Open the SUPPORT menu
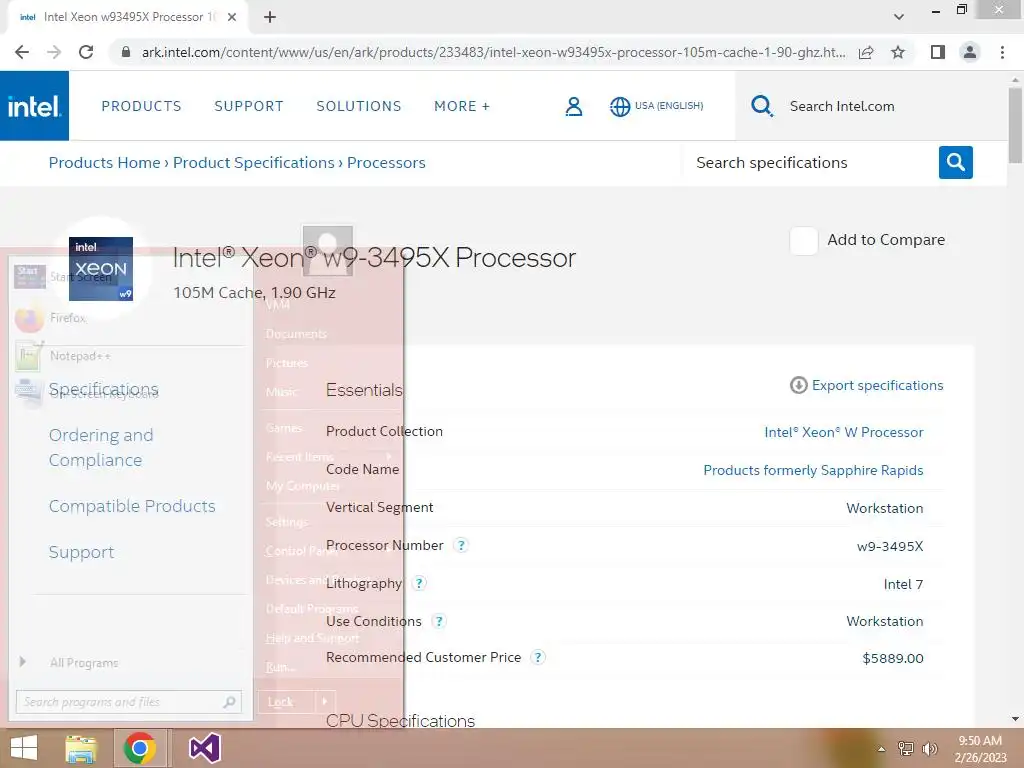The height and width of the screenshot is (768, 1024). pos(249,106)
